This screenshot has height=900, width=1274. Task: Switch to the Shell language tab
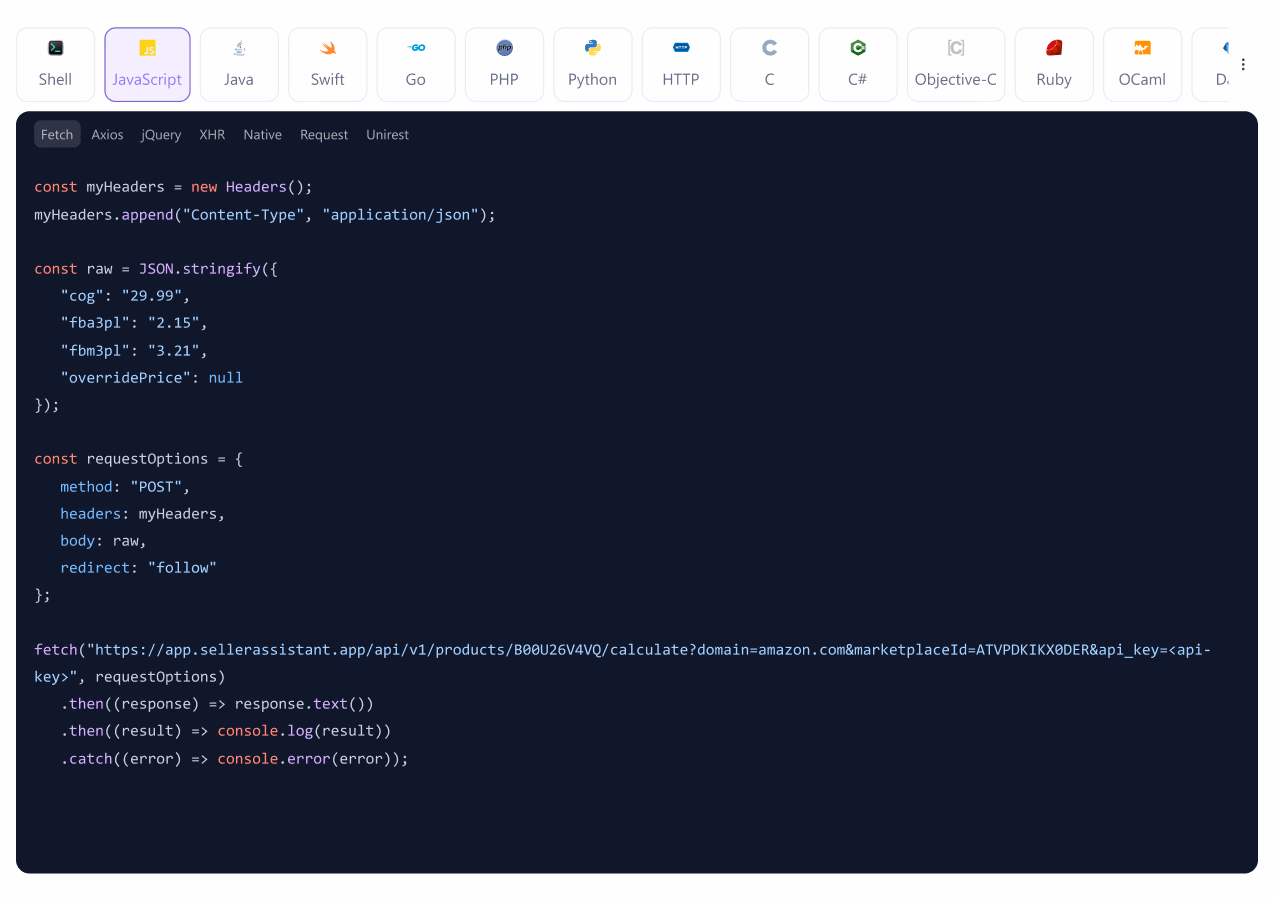tap(55, 65)
